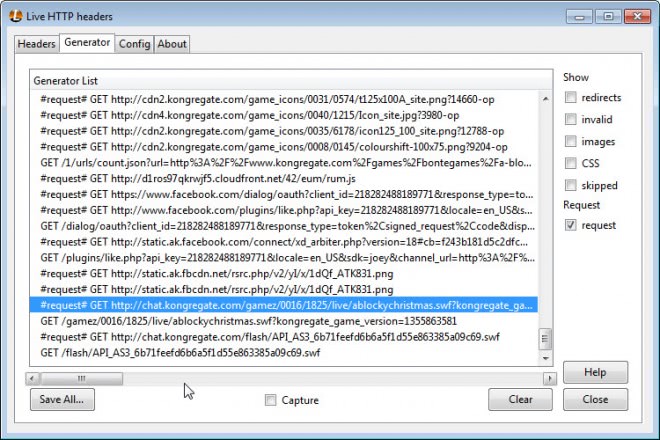
Task: Toggle the Capture checkbox
Action: point(271,400)
